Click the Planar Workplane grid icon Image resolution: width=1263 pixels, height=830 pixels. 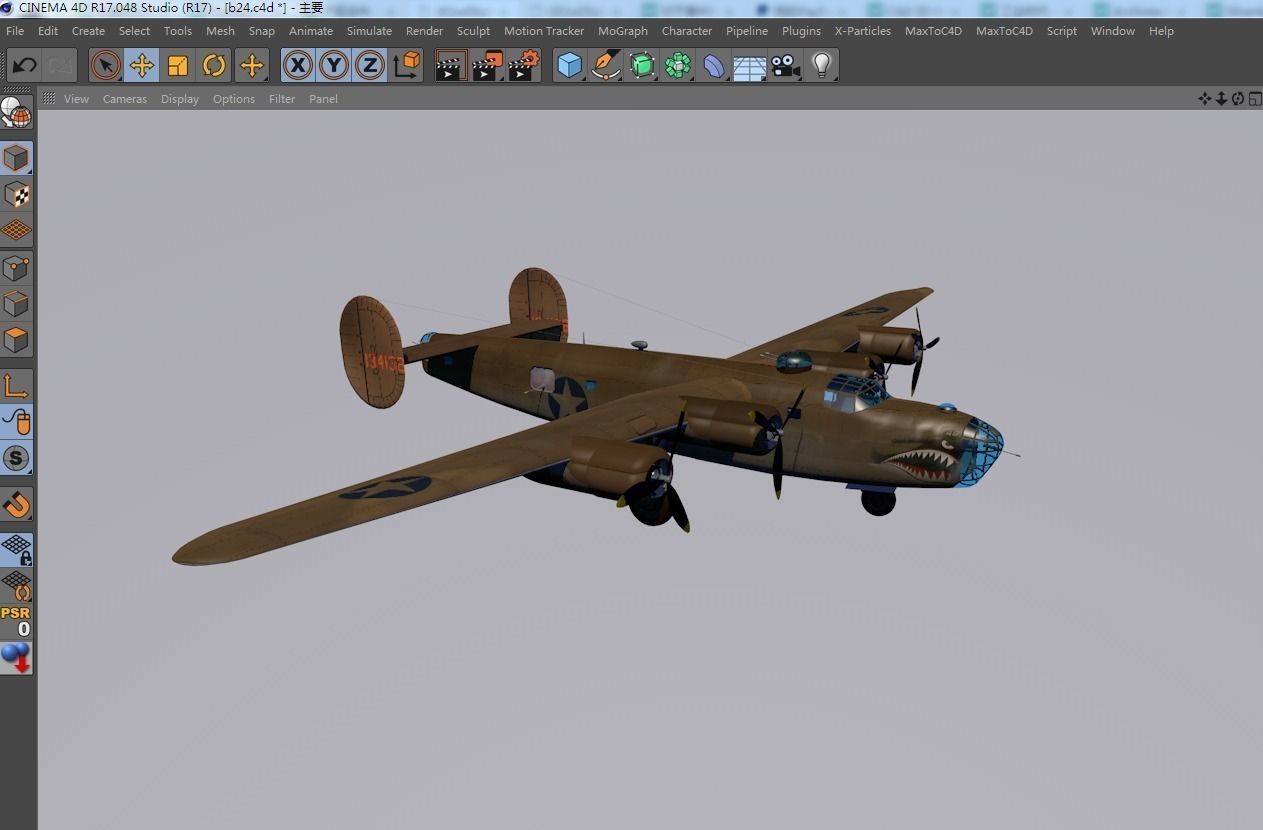16,584
